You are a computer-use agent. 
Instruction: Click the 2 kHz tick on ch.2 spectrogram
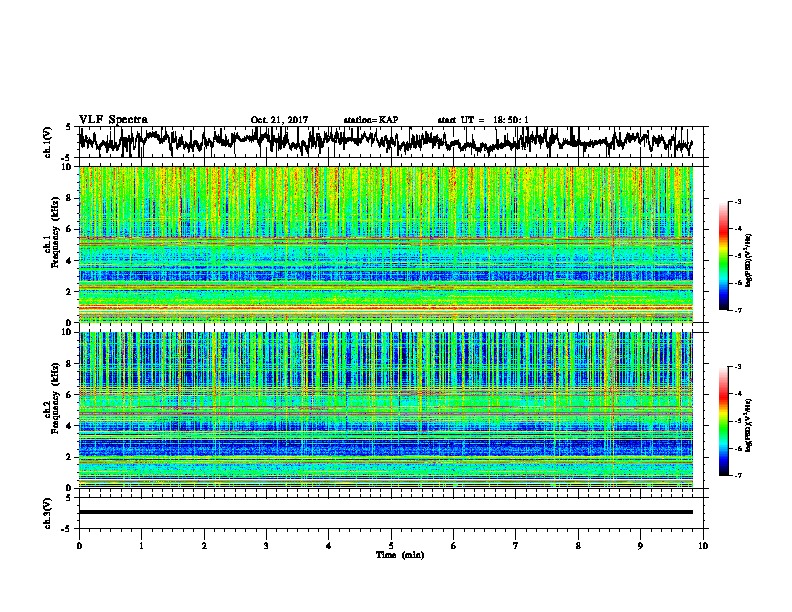pos(69,457)
